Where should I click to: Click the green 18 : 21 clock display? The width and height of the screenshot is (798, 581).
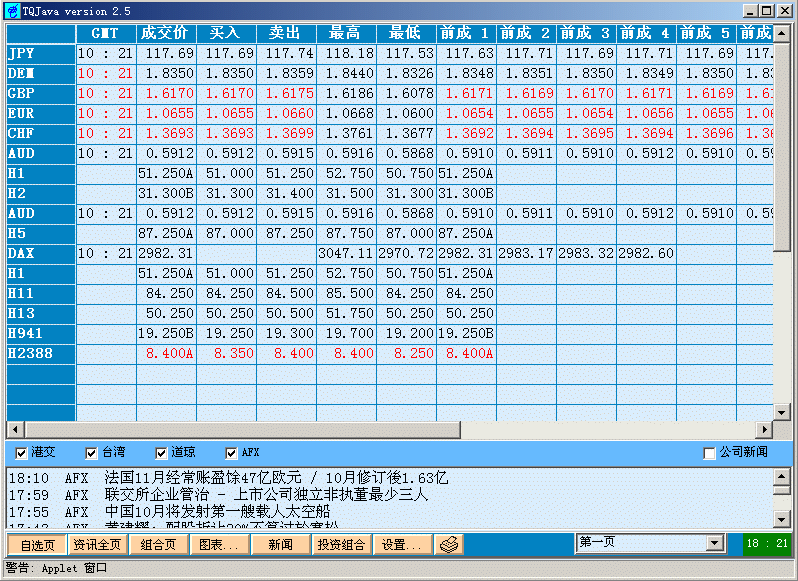766,543
